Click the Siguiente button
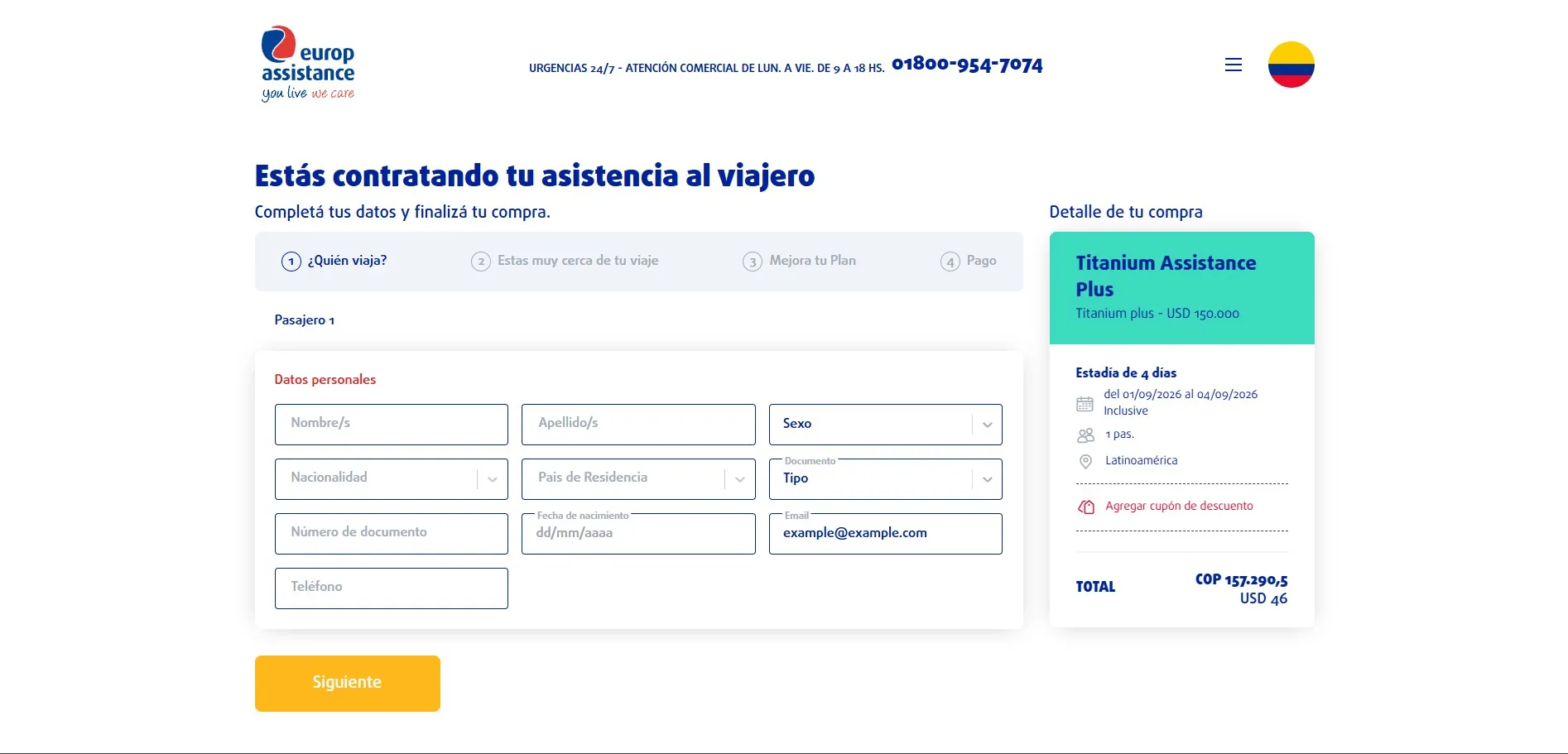1568x754 pixels. pos(347,684)
